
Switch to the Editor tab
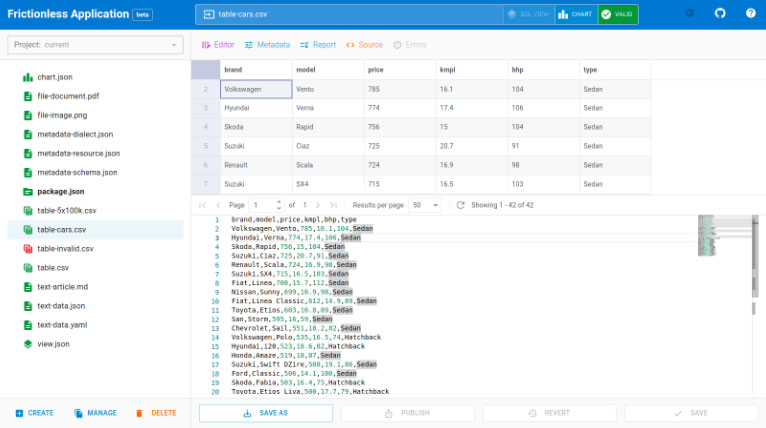[x=218, y=45]
